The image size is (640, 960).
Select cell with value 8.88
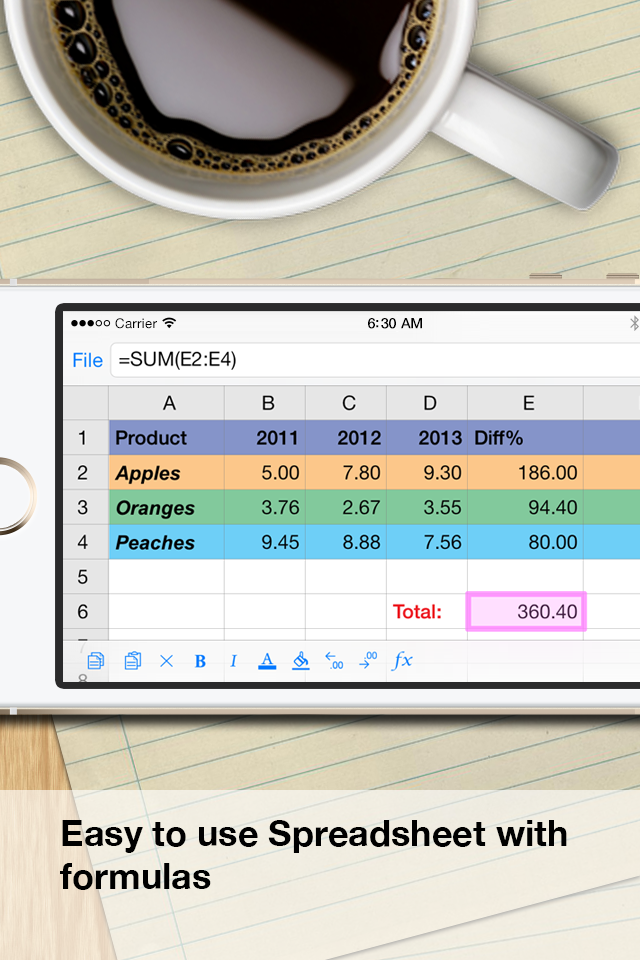[346, 542]
